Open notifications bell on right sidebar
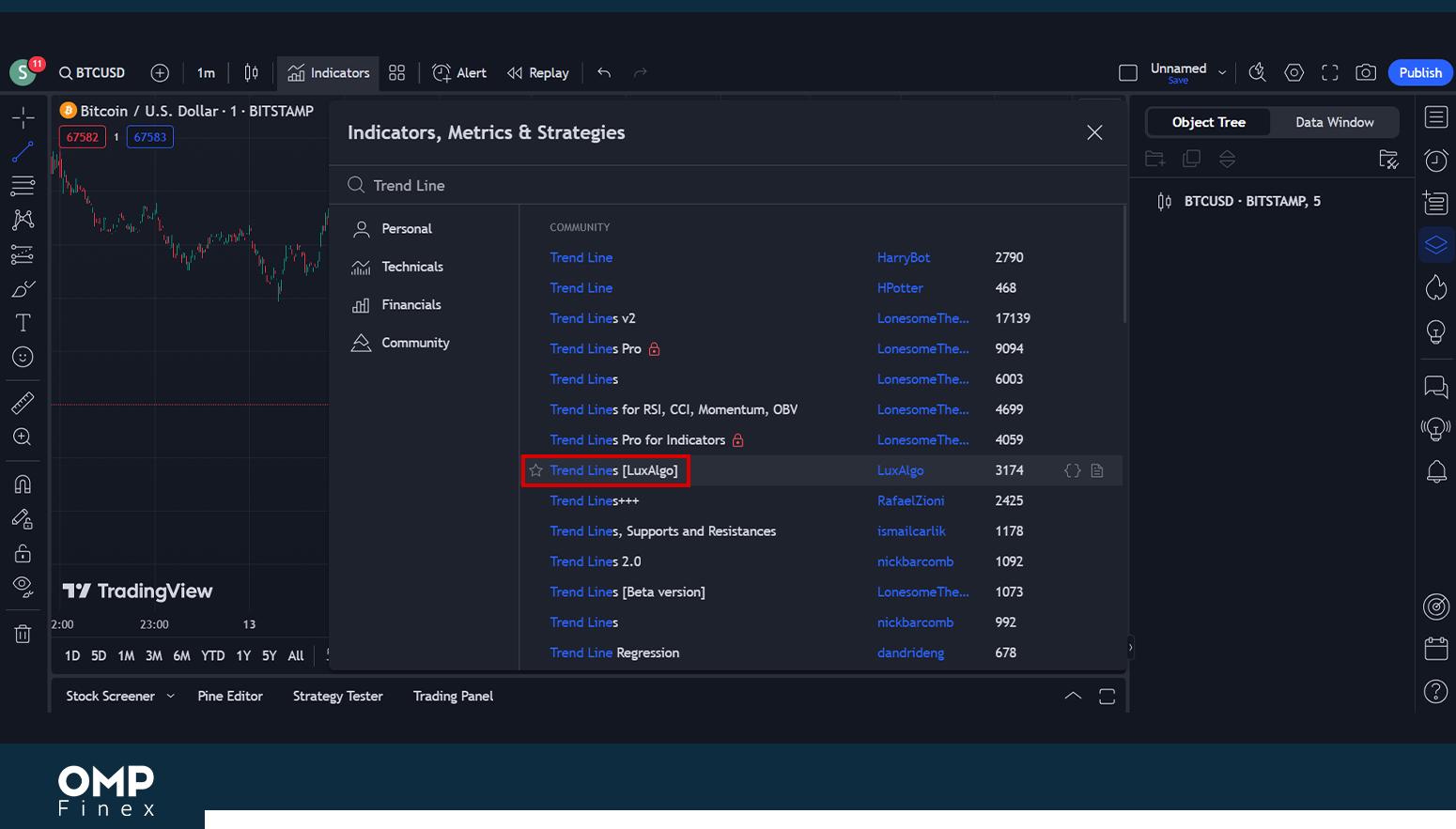 1435,471
